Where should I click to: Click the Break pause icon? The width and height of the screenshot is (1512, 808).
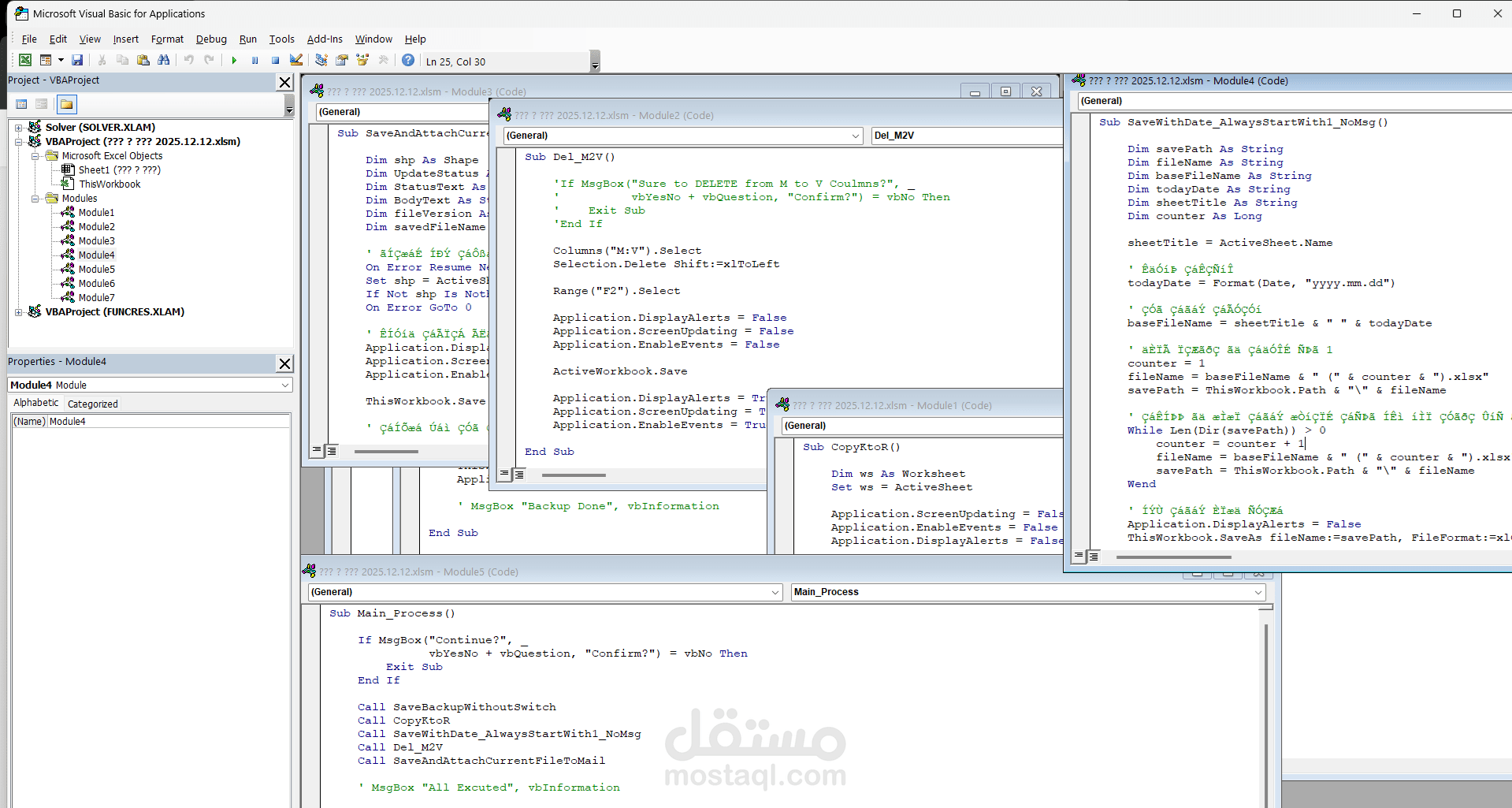coord(254,60)
